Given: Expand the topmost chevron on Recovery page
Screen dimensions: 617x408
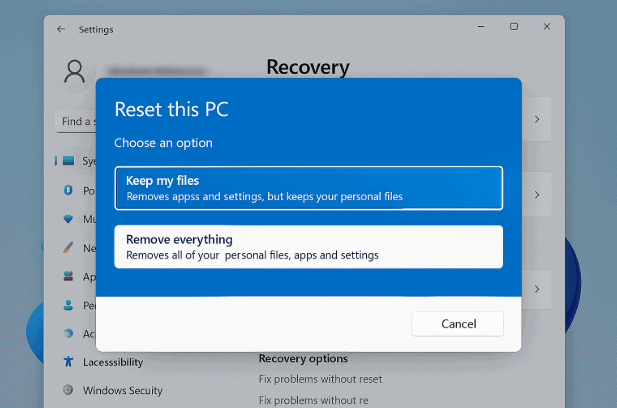Looking at the screenshot, I should [x=537, y=120].
